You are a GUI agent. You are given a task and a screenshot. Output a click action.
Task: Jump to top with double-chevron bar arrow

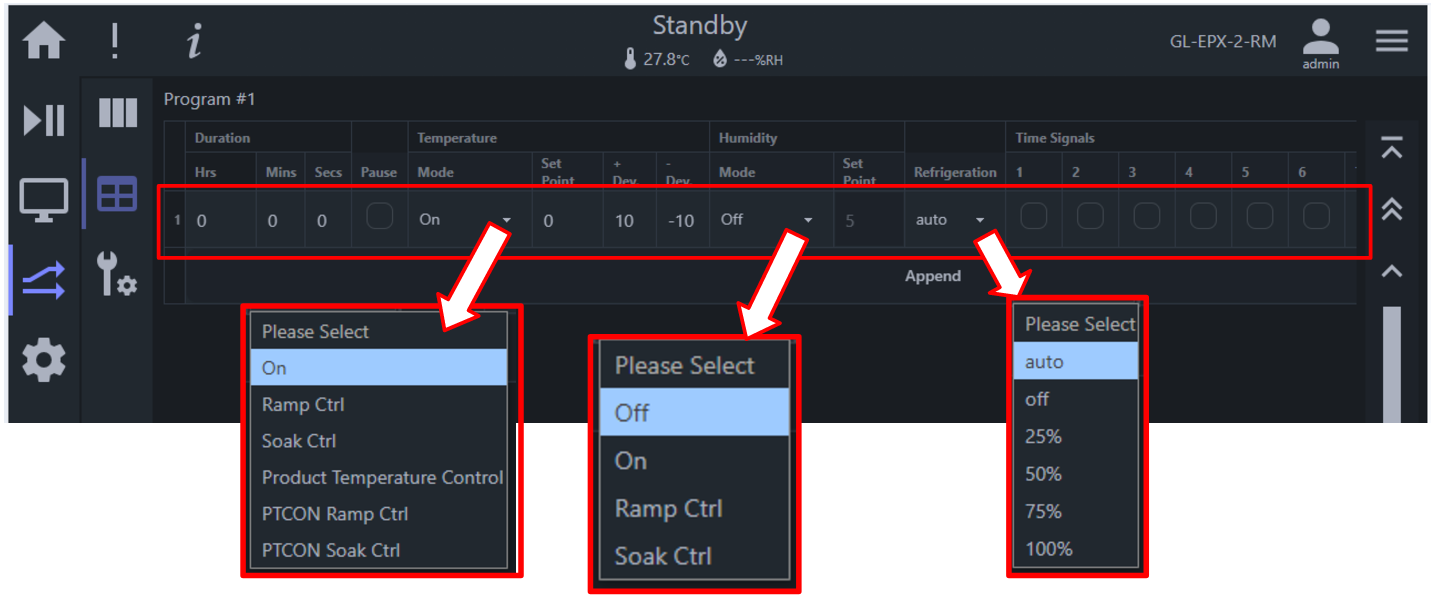[x=1391, y=148]
